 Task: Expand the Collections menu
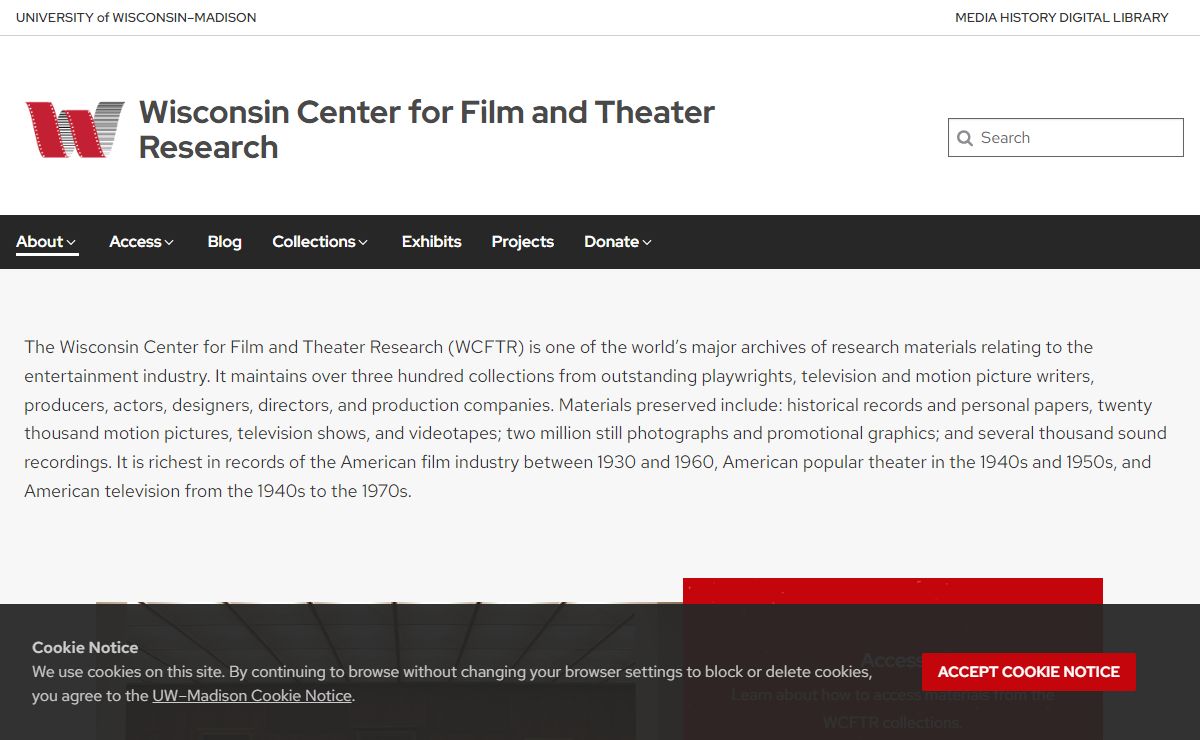(x=320, y=242)
